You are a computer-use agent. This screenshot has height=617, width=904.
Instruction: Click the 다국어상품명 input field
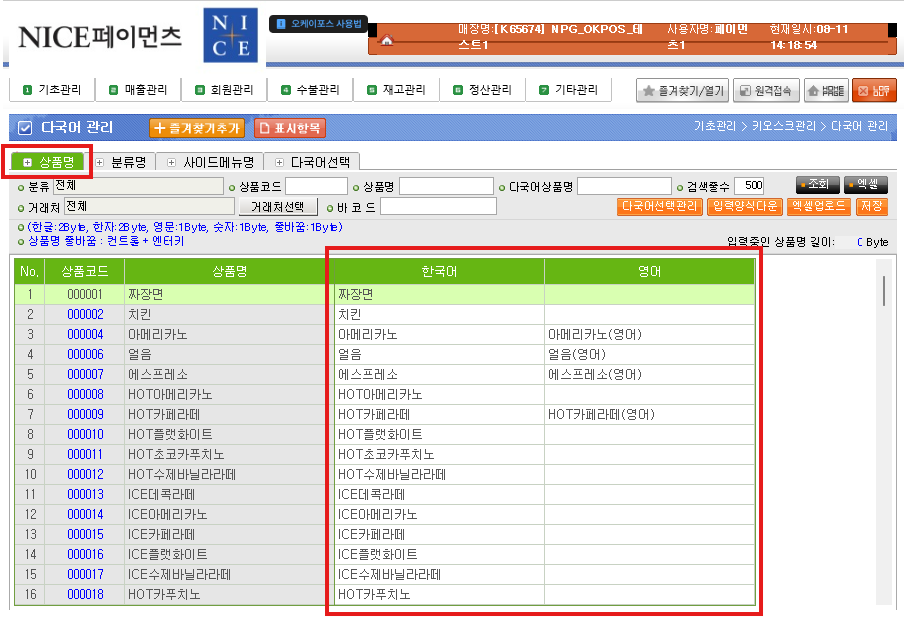pos(624,186)
